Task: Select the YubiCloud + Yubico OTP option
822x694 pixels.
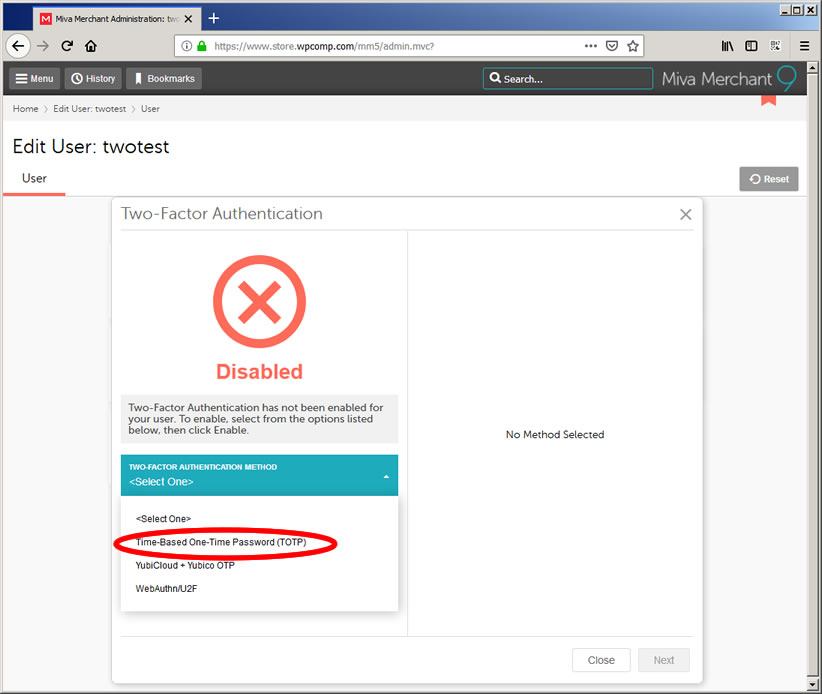Action: pos(185,565)
